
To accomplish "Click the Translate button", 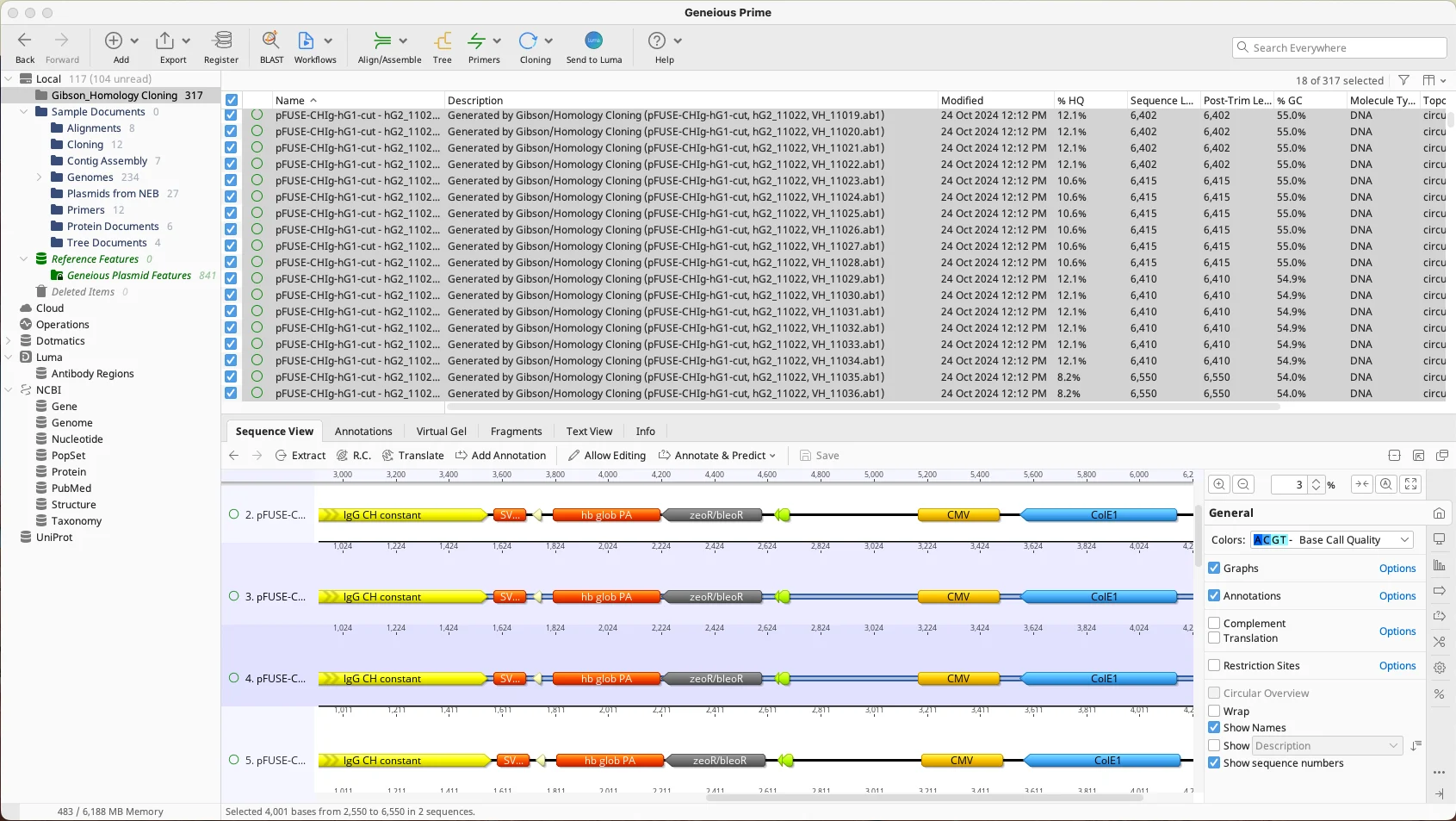I will (412, 456).
